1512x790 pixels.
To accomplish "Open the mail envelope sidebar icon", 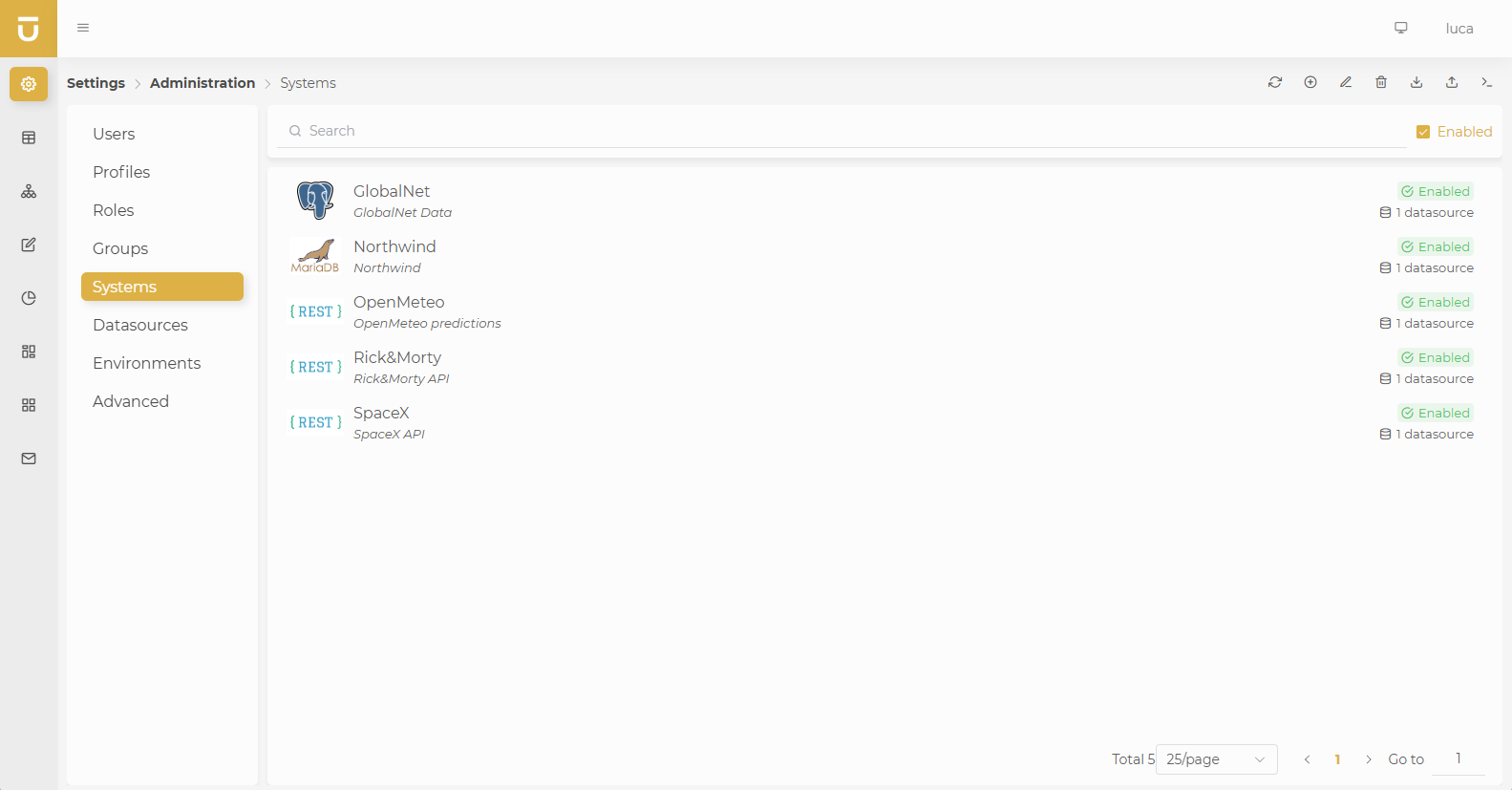I will coord(29,459).
